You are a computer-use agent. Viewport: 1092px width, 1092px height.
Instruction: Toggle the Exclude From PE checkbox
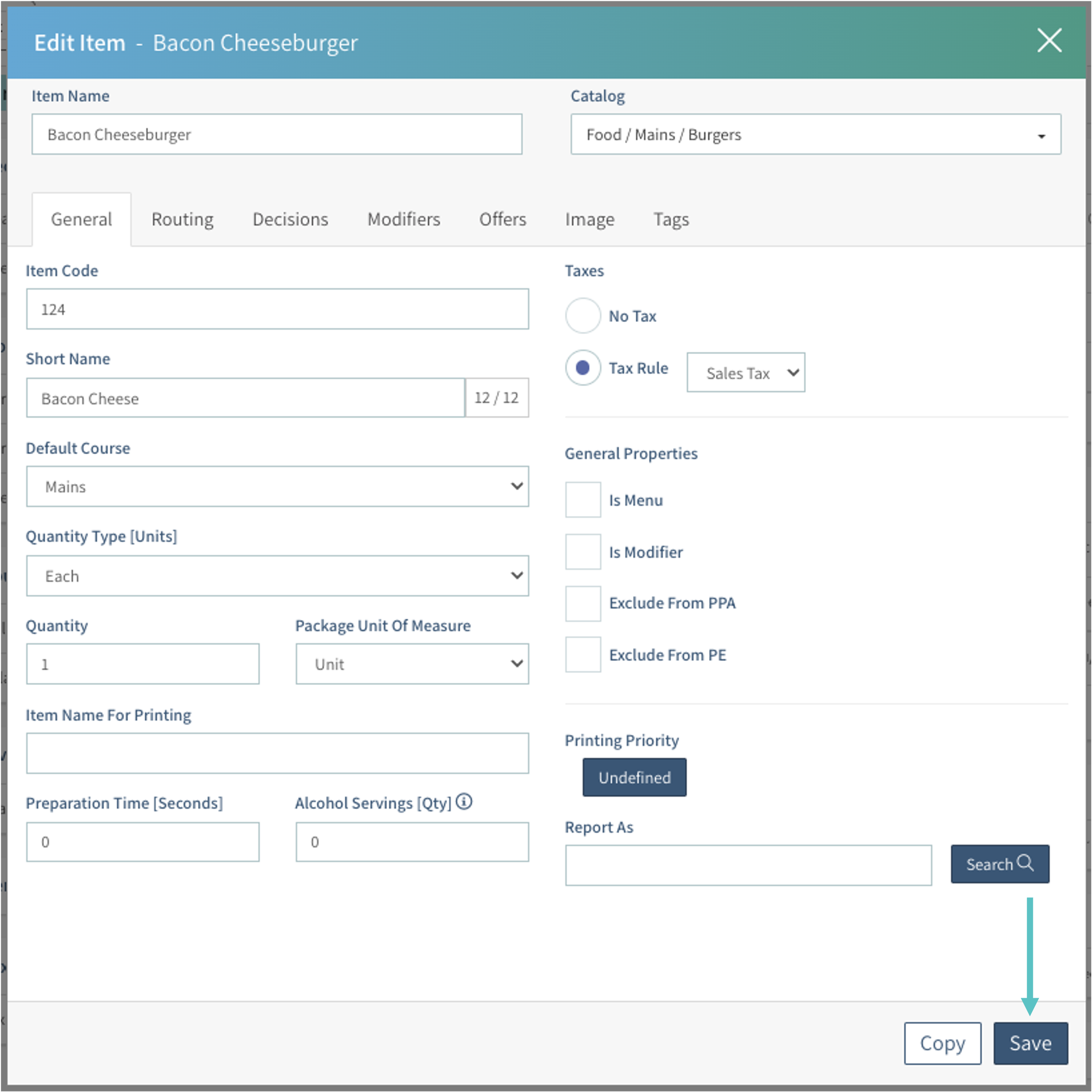(583, 655)
